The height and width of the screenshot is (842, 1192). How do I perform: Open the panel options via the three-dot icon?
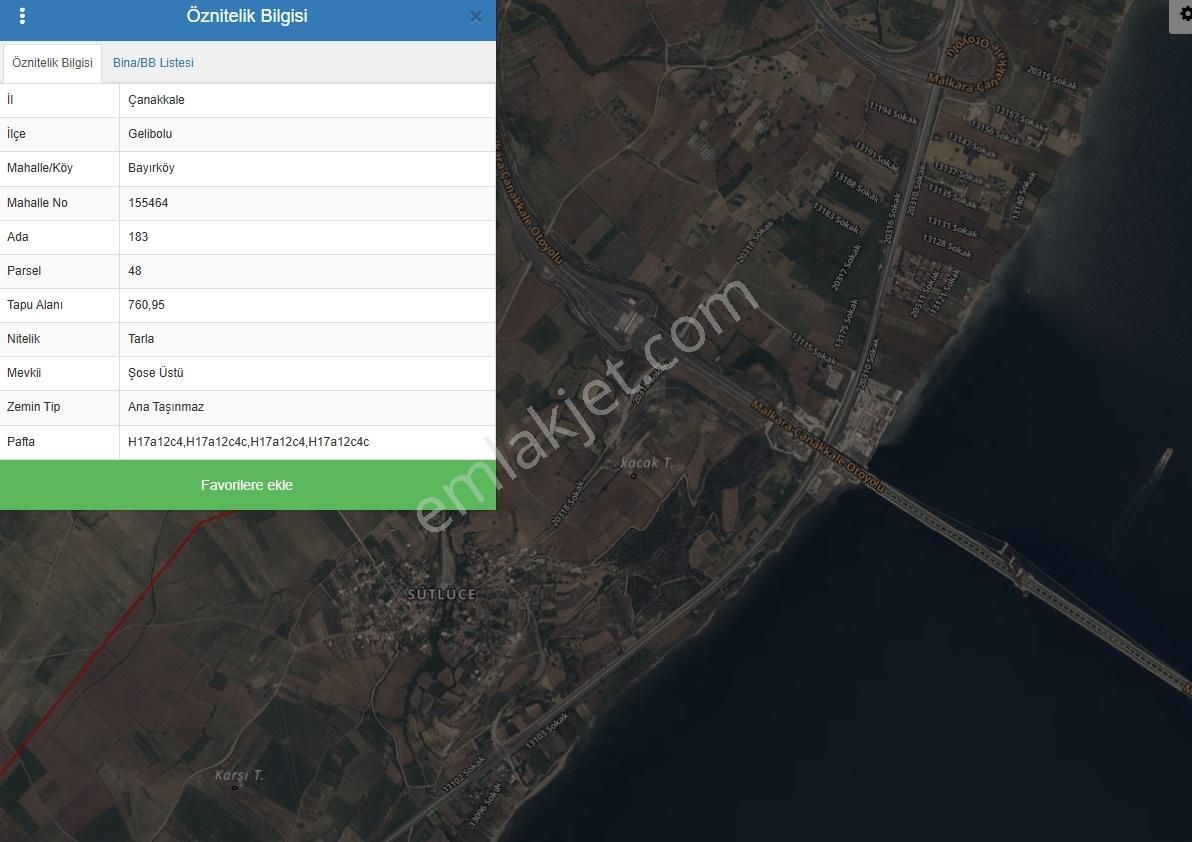pyautogui.click(x=22, y=16)
